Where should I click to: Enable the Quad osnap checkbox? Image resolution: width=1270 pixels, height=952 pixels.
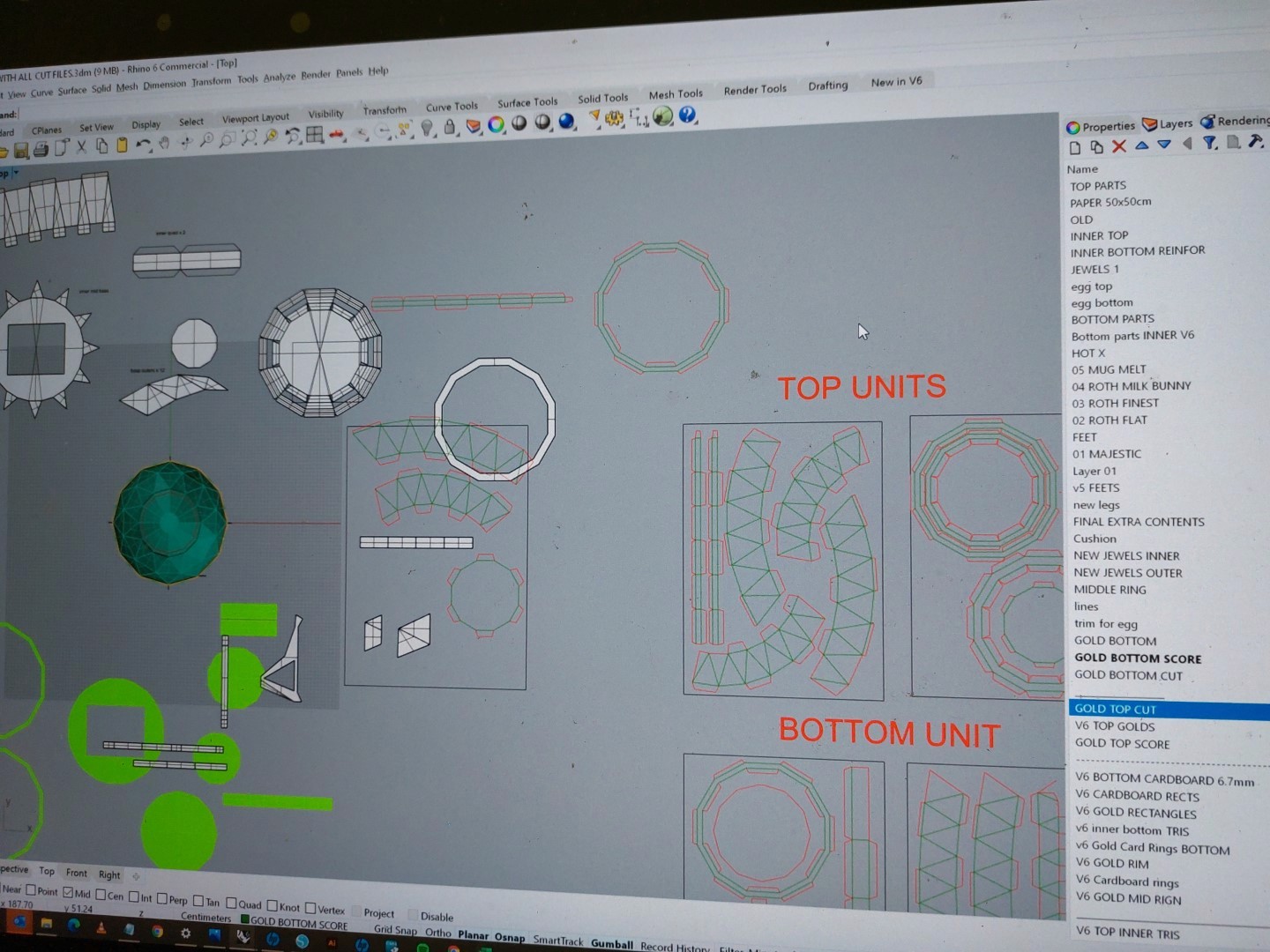[231, 903]
